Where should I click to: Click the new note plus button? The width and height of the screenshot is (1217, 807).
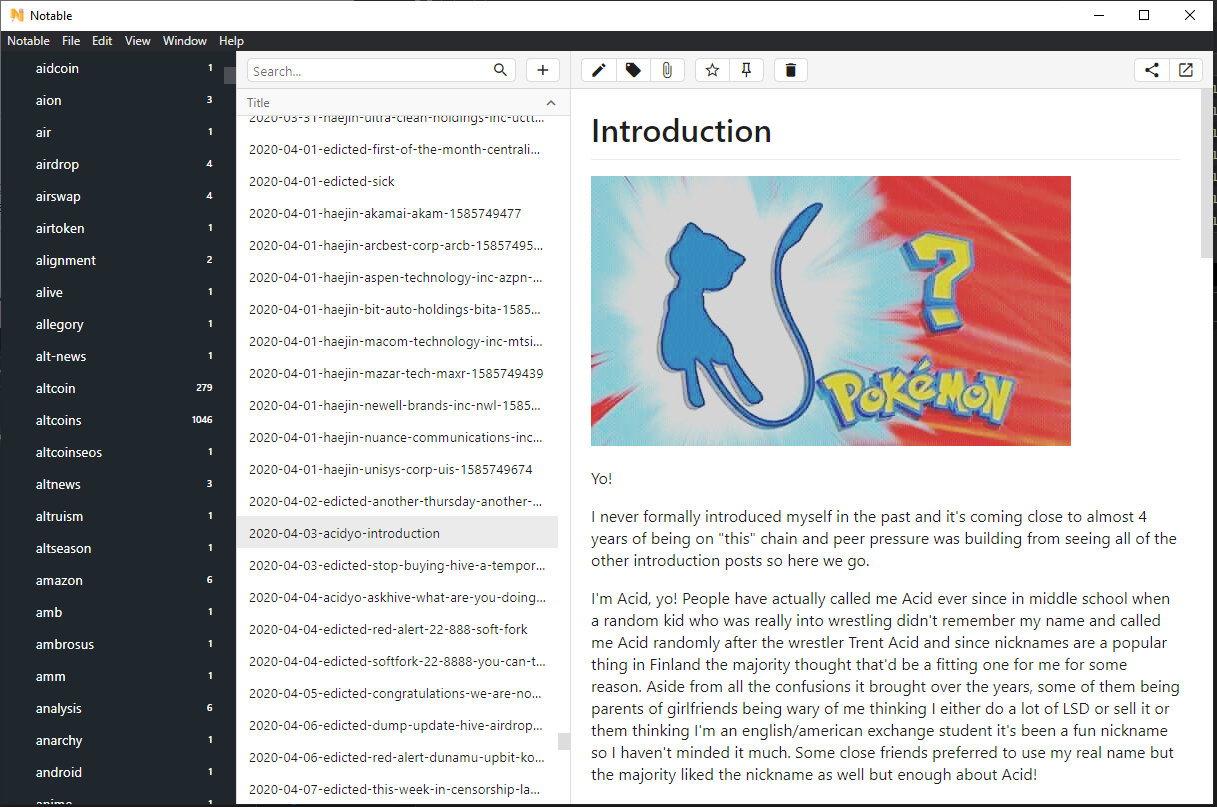tap(543, 70)
